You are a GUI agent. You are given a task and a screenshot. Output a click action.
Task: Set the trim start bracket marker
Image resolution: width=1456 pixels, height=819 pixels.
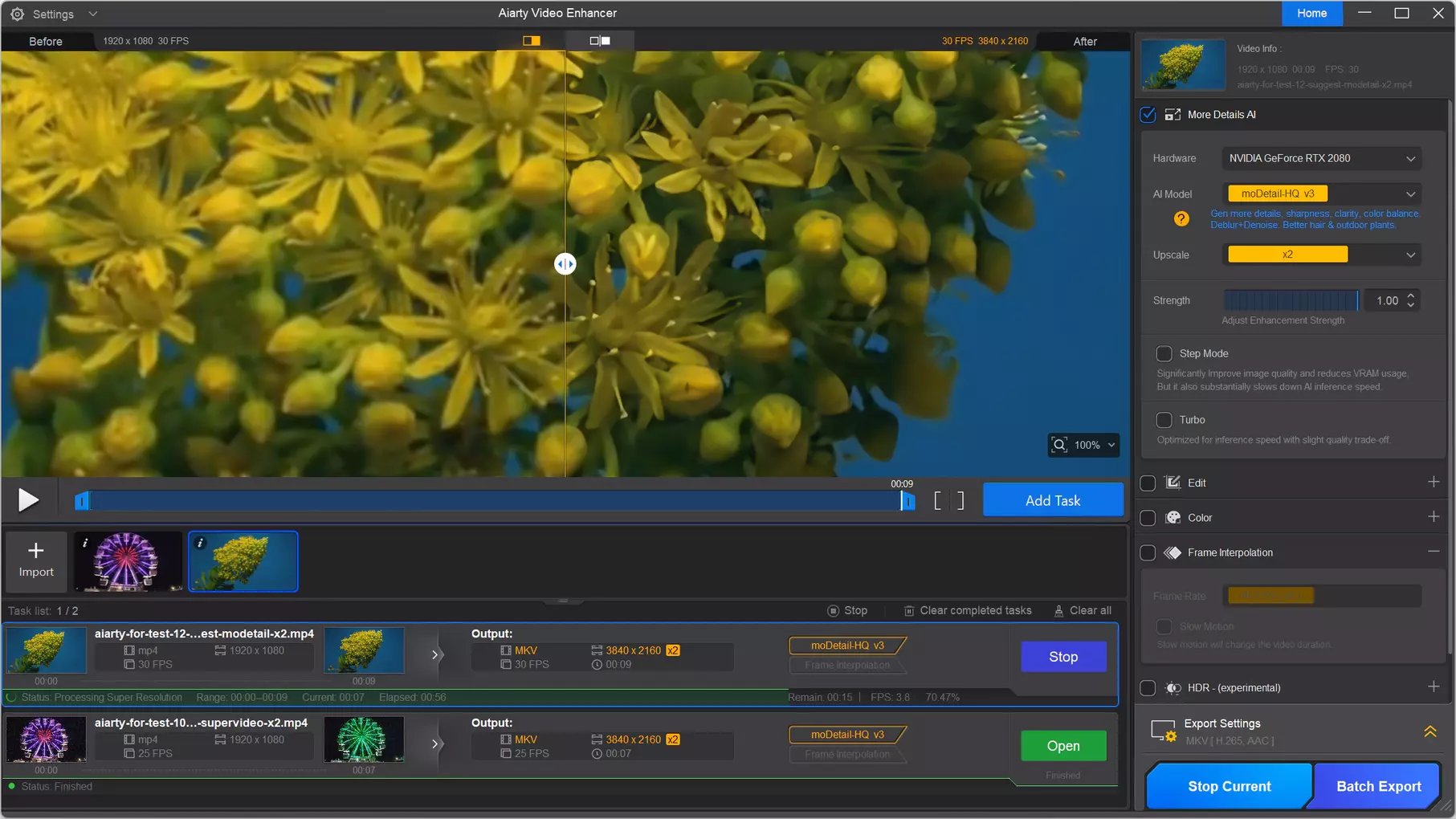(x=938, y=501)
